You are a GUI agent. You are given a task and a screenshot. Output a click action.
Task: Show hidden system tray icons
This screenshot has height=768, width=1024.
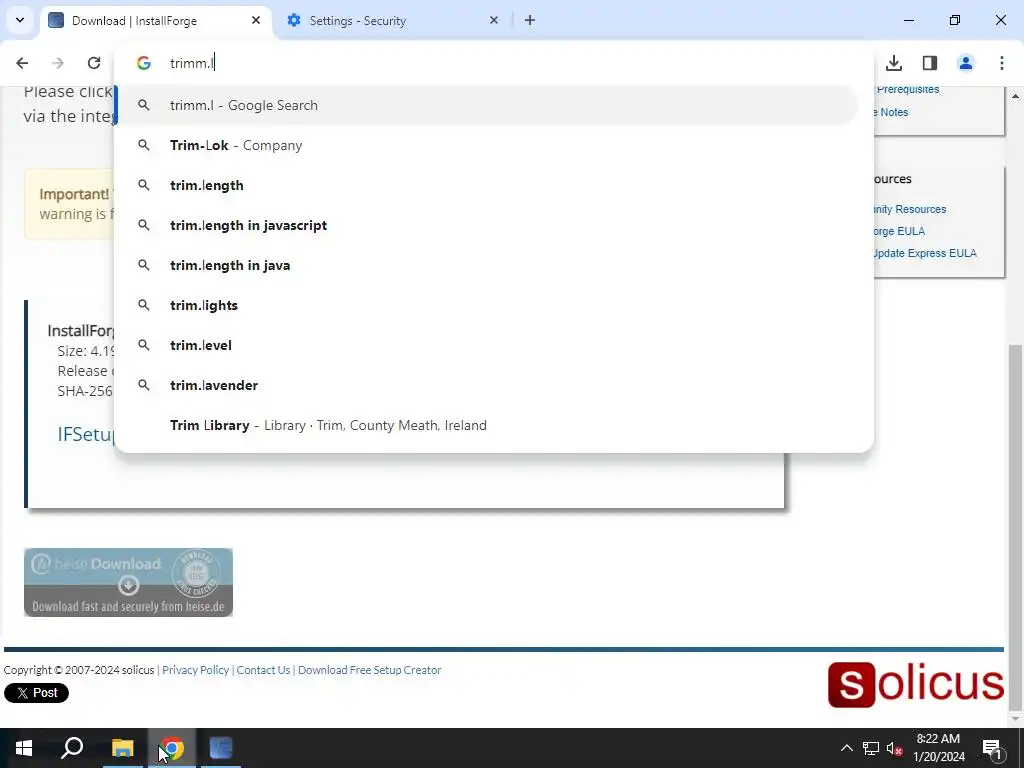click(x=846, y=748)
